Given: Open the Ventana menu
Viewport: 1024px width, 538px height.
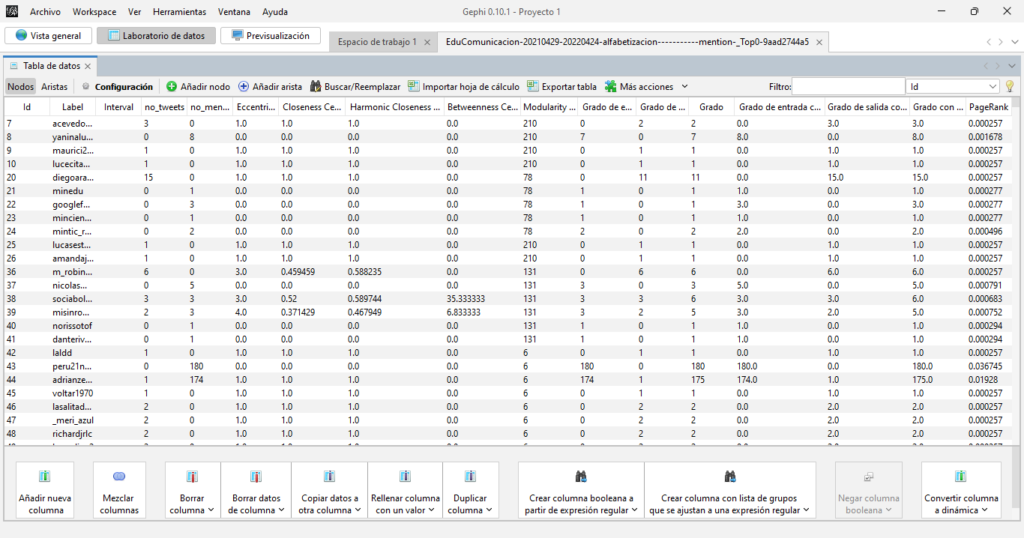Looking at the screenshot, I should coord(234,12).
